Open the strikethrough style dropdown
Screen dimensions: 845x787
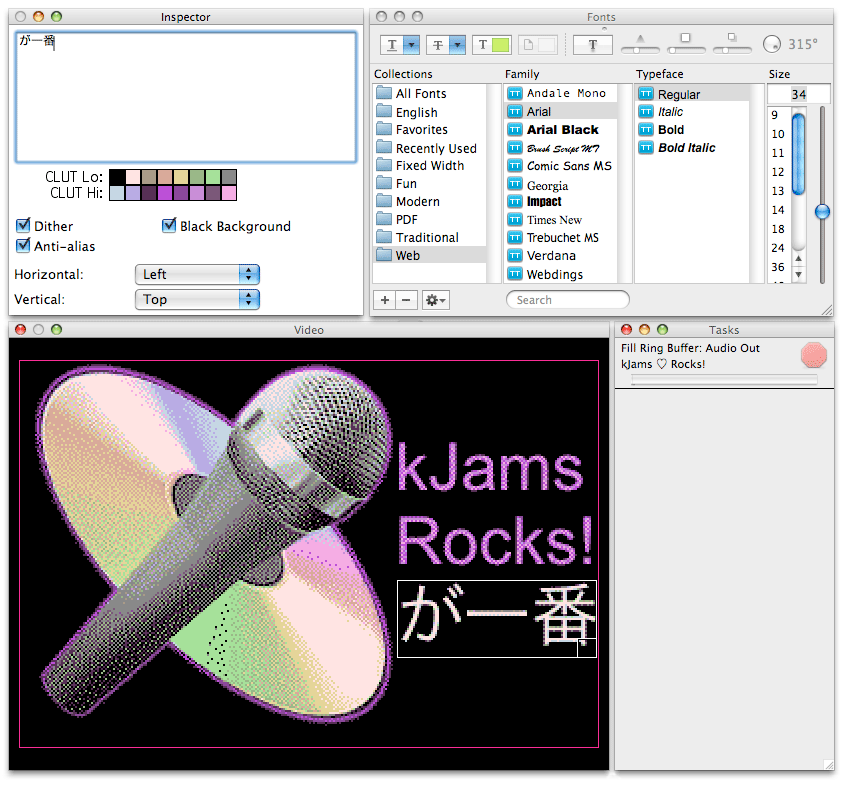[446, 45]
